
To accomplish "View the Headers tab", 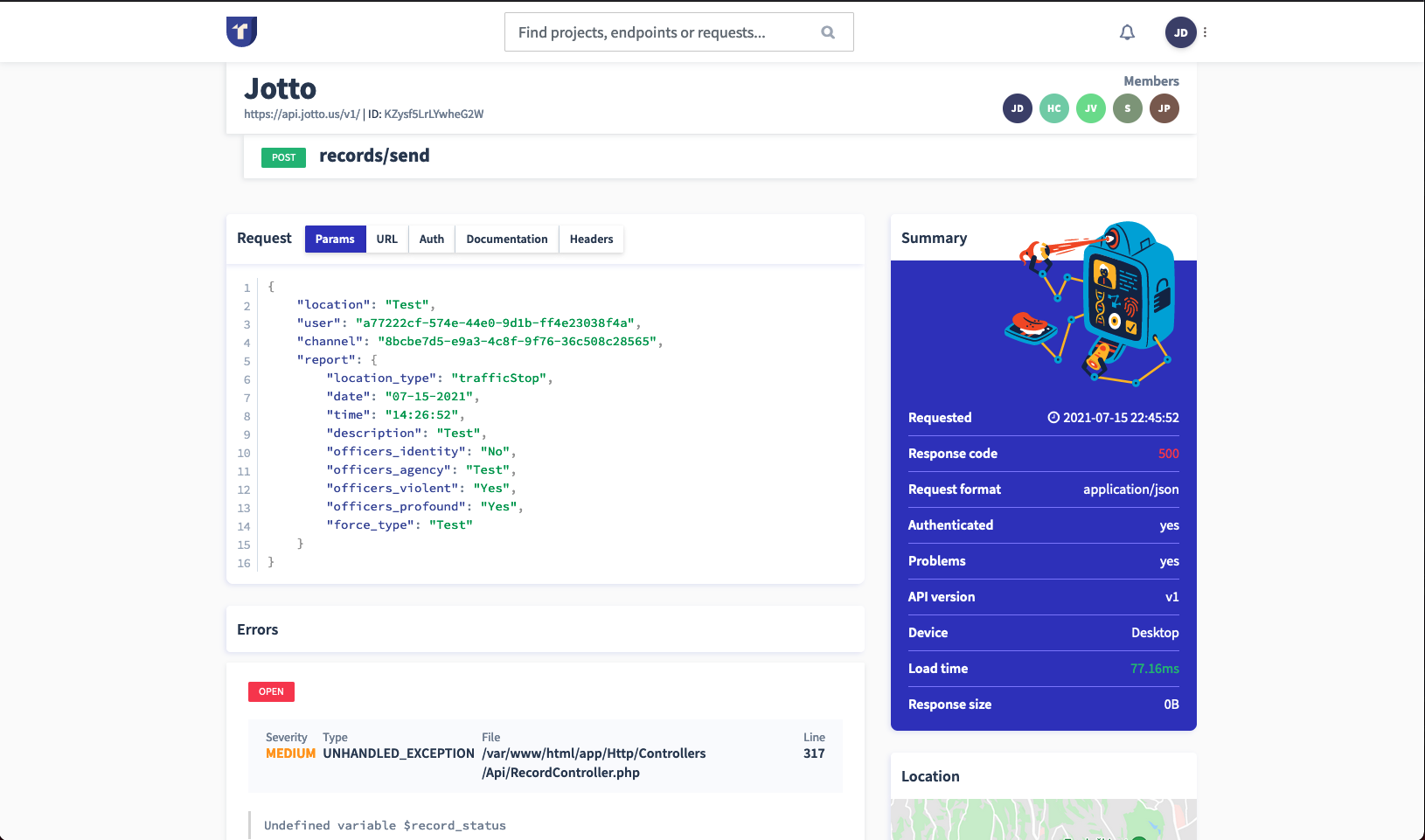I will (592, 239).
